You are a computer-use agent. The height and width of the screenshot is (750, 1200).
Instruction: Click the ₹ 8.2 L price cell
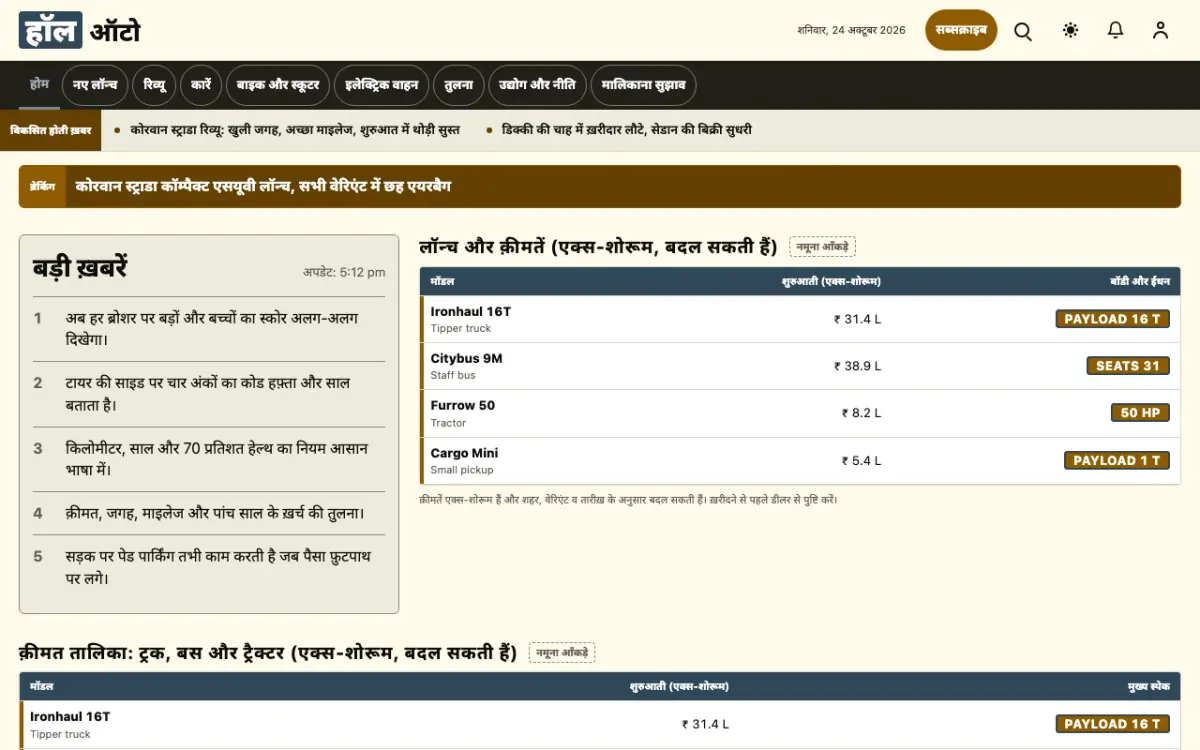pos(861,413)
